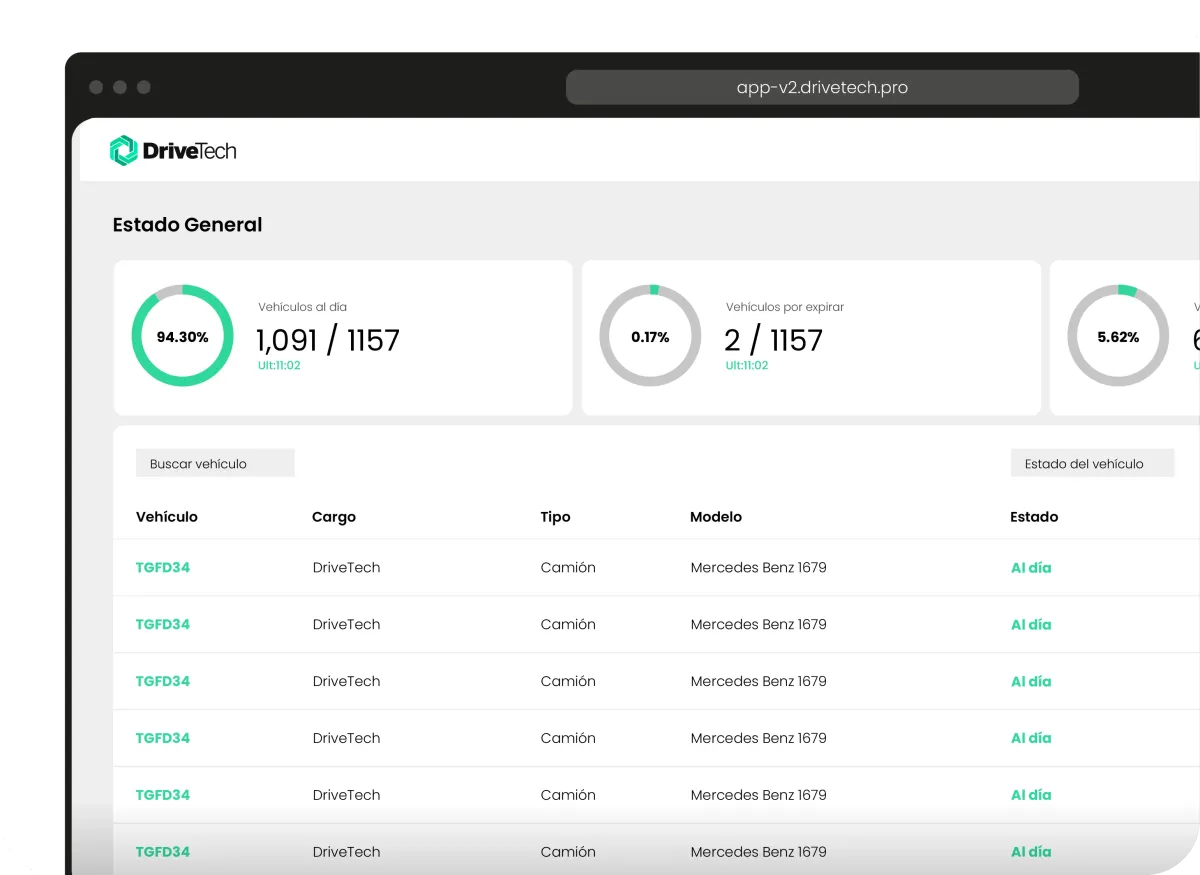
Task: Sort by the Cargo column header
Action: point(334,517)
